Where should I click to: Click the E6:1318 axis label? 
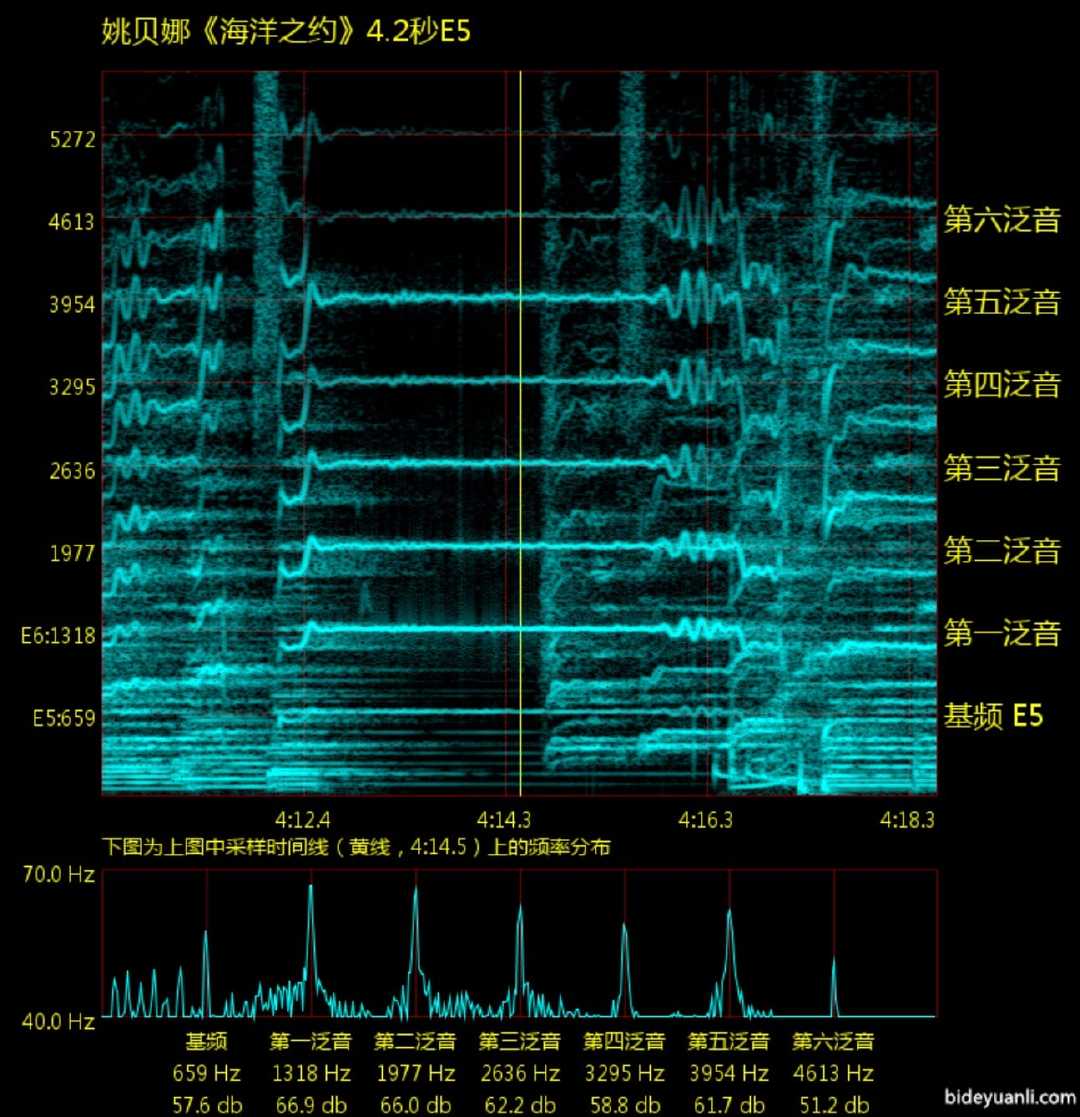click(58, 635)
